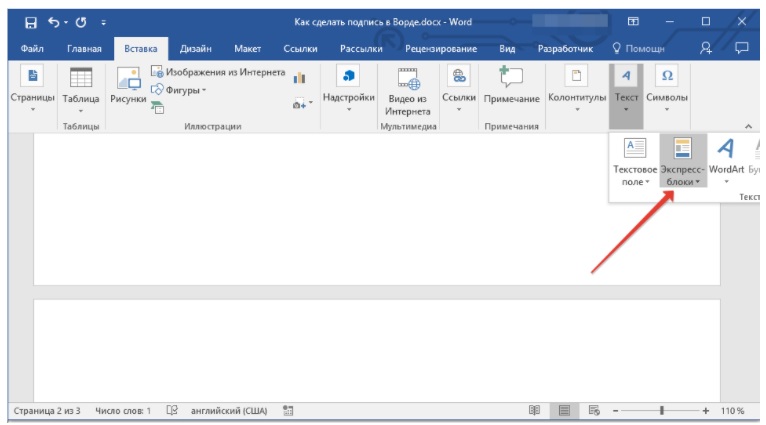This screenshot has height=425, width=766.
Task: Open the Главная tab
Action: tap(84, 48)
